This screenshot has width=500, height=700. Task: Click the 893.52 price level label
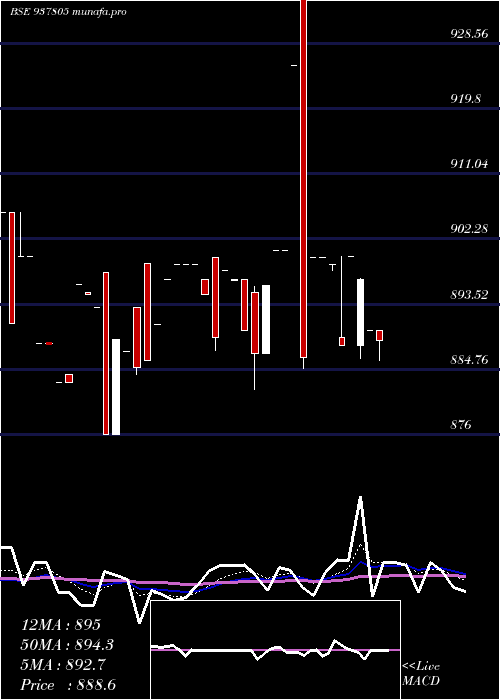pos(469,295)
